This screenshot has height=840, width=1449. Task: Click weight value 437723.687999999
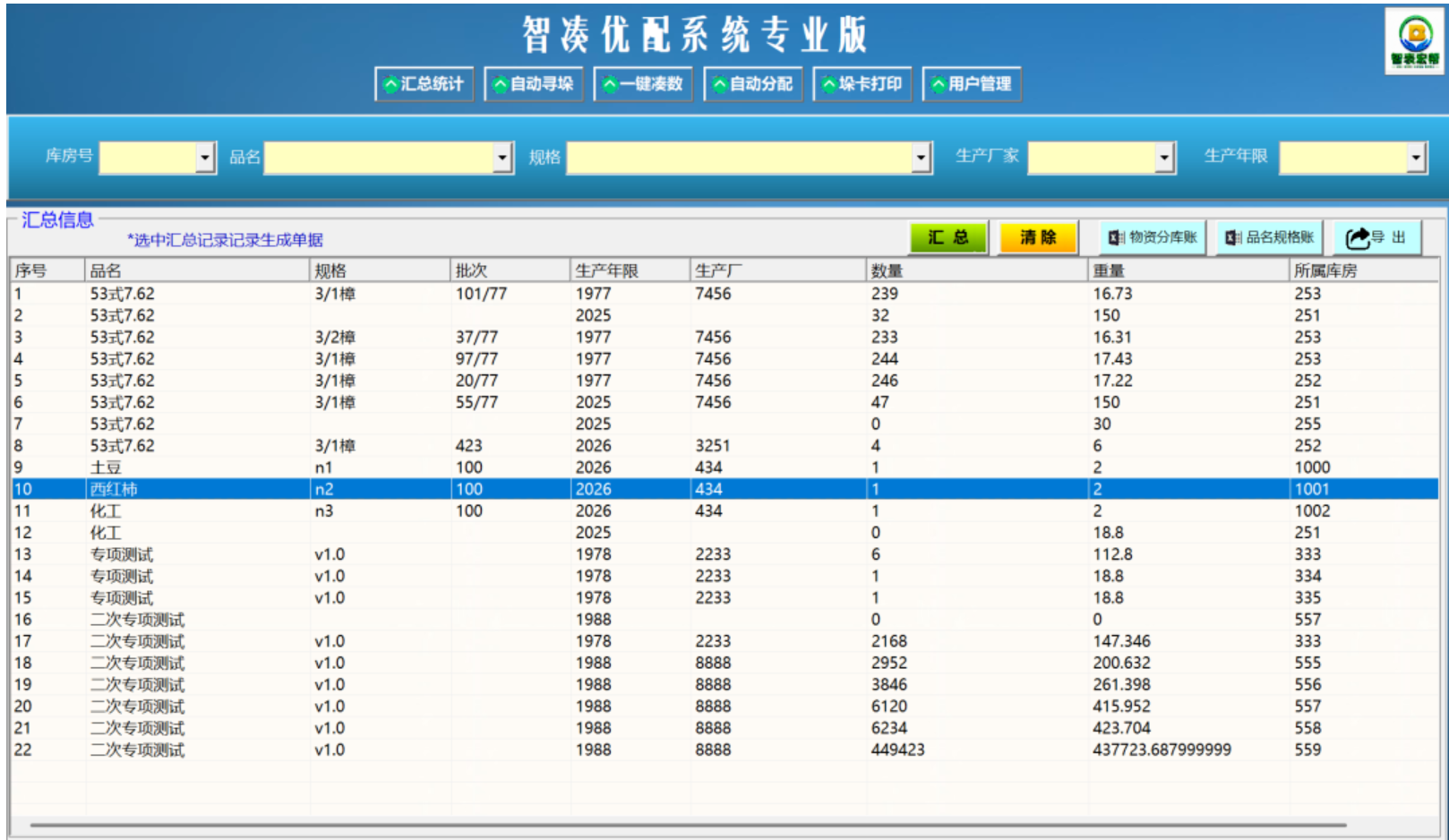1162,750
